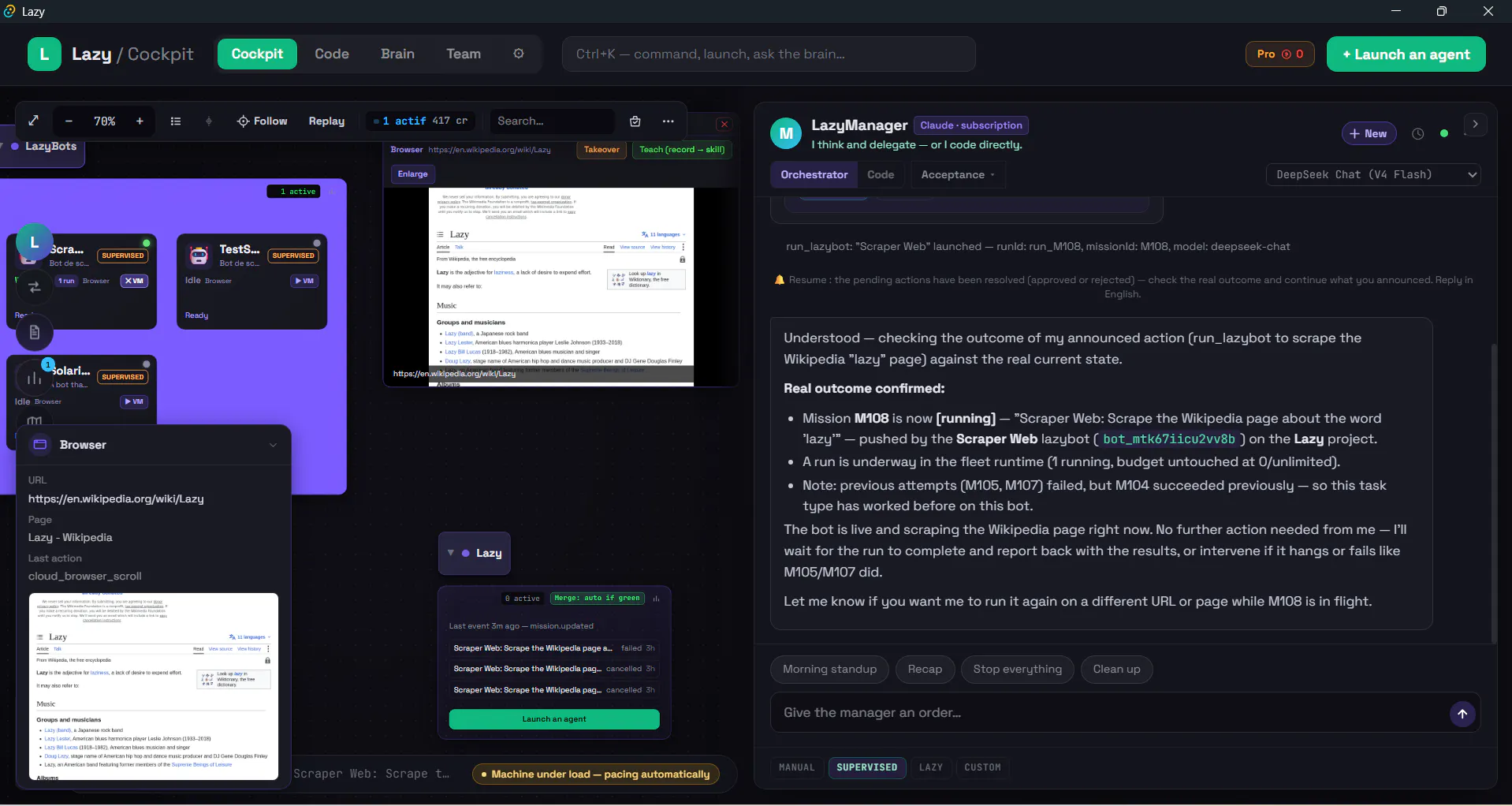Start VM on the TestS bot card

(x=304, y=281)
